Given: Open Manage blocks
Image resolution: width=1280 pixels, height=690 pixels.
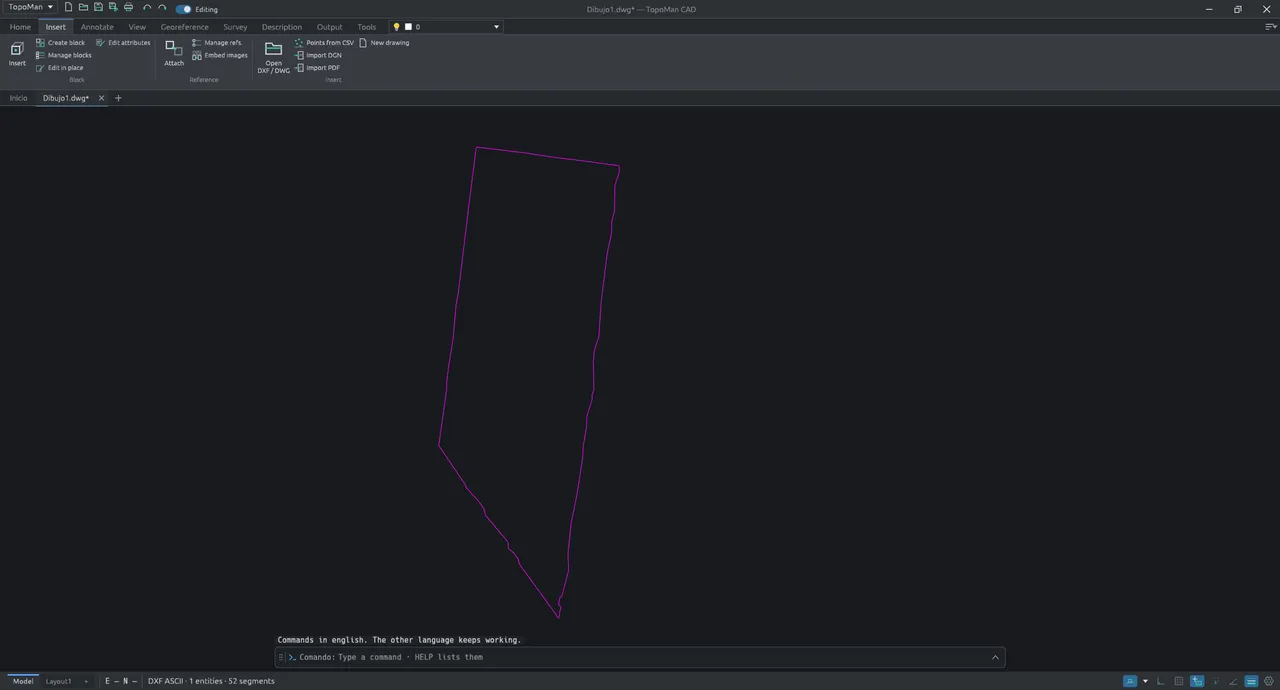Looking at the screenshot, I should (63, 55).
